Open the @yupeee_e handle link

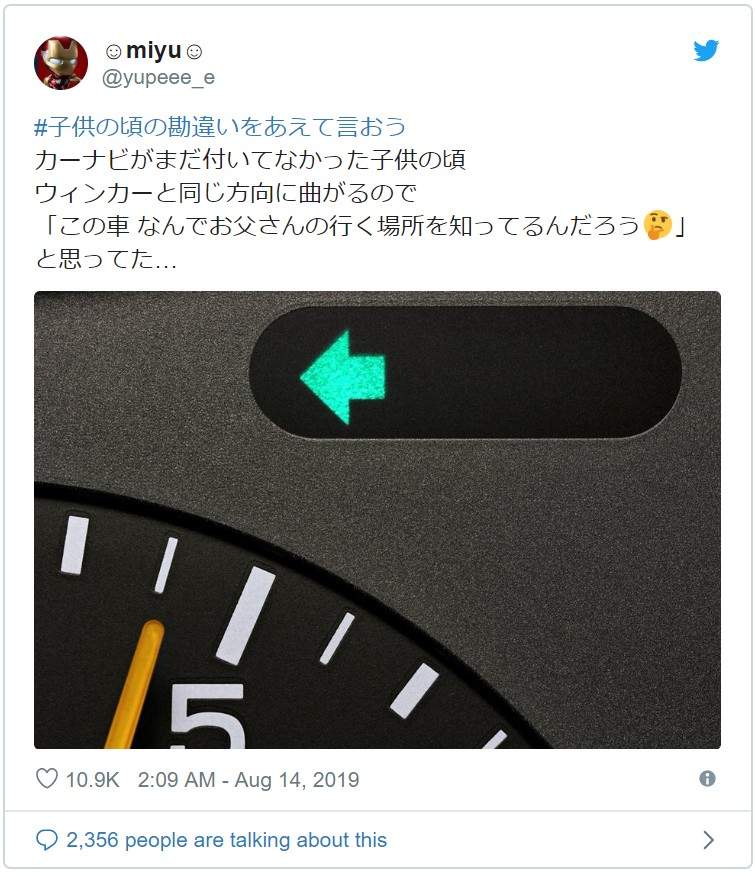click(158, 77)
